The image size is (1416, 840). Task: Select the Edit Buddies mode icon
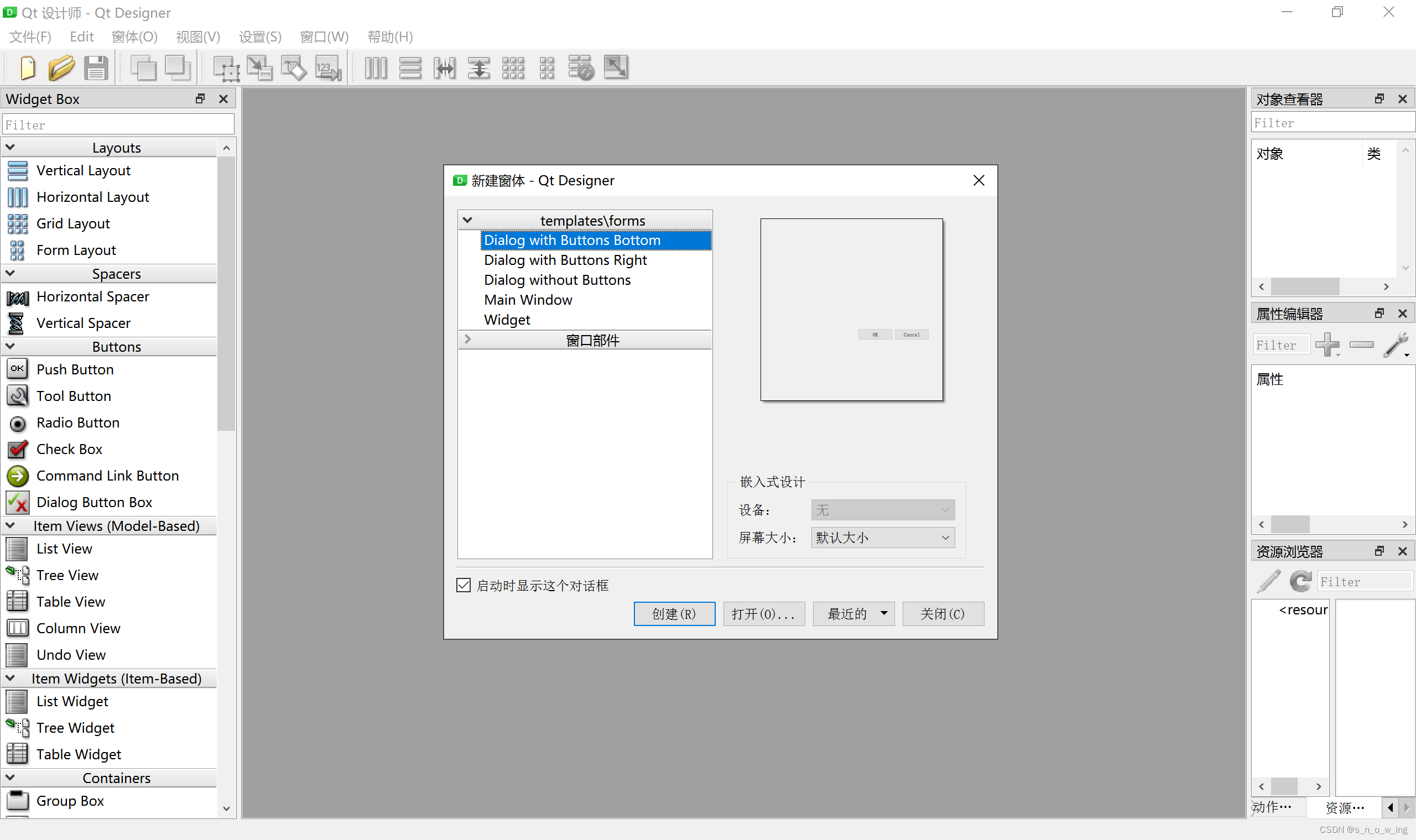[294, 68]
